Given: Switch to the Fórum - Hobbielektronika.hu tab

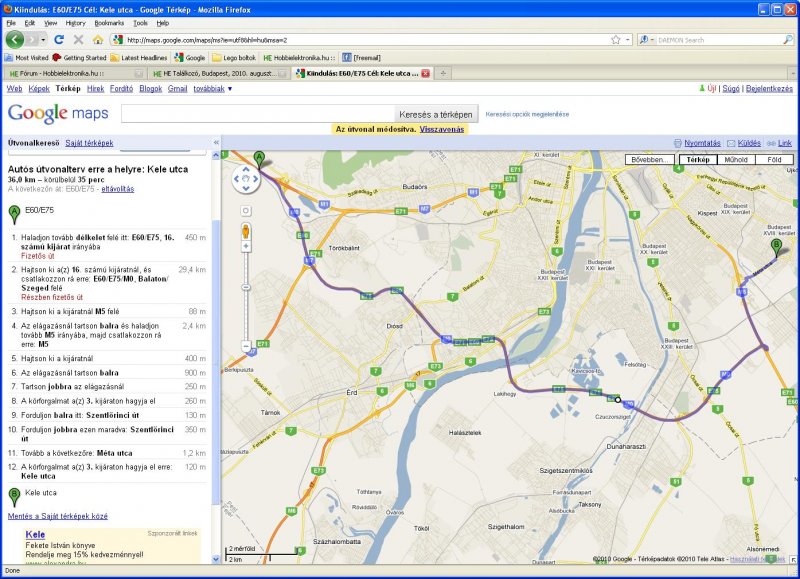Looking at the screenshot, I should pos(74,73).
